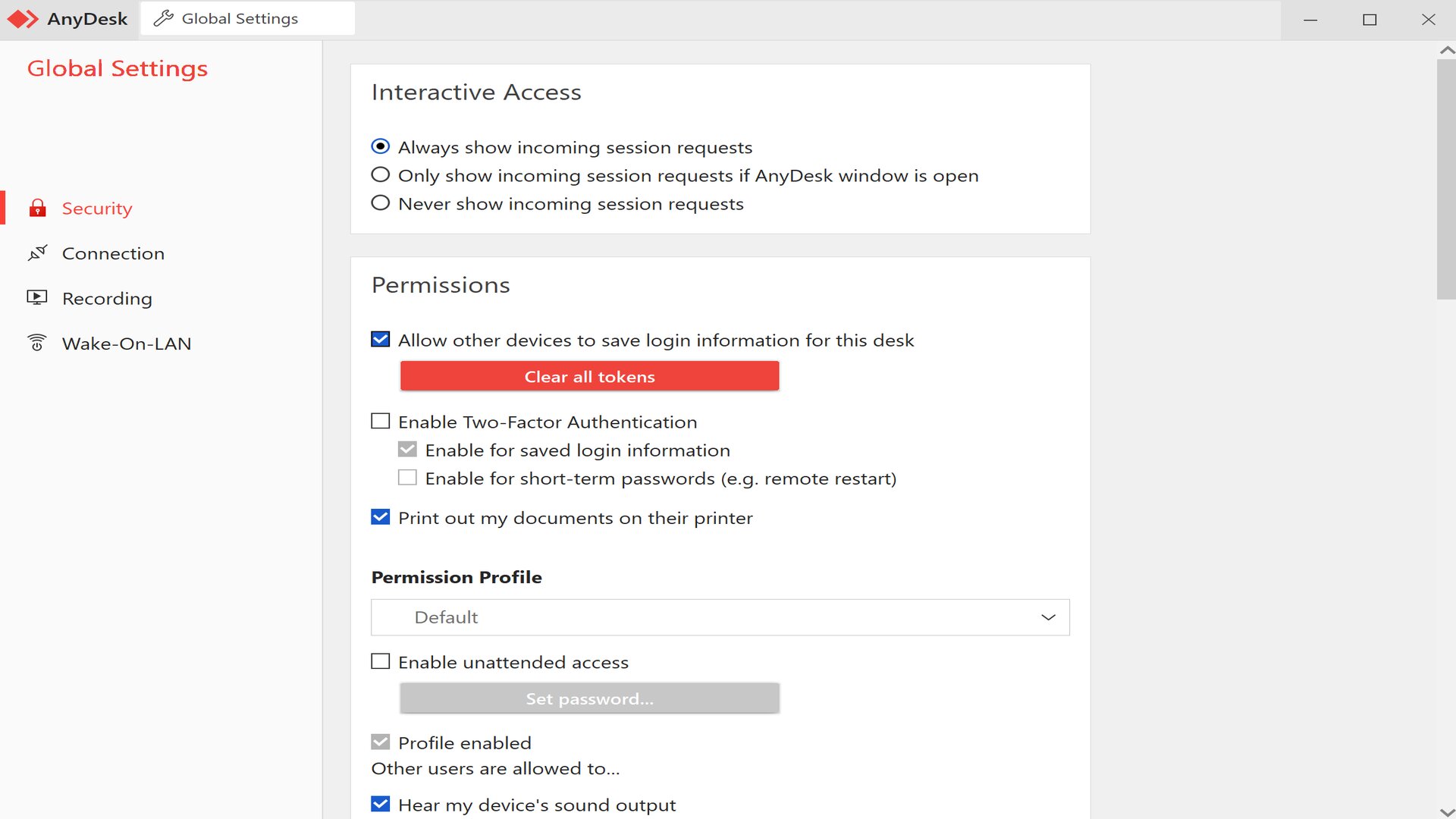Navigate to the Security settings tab
The width and height of the screenshot is (1456, 819).
pos(97,208)
